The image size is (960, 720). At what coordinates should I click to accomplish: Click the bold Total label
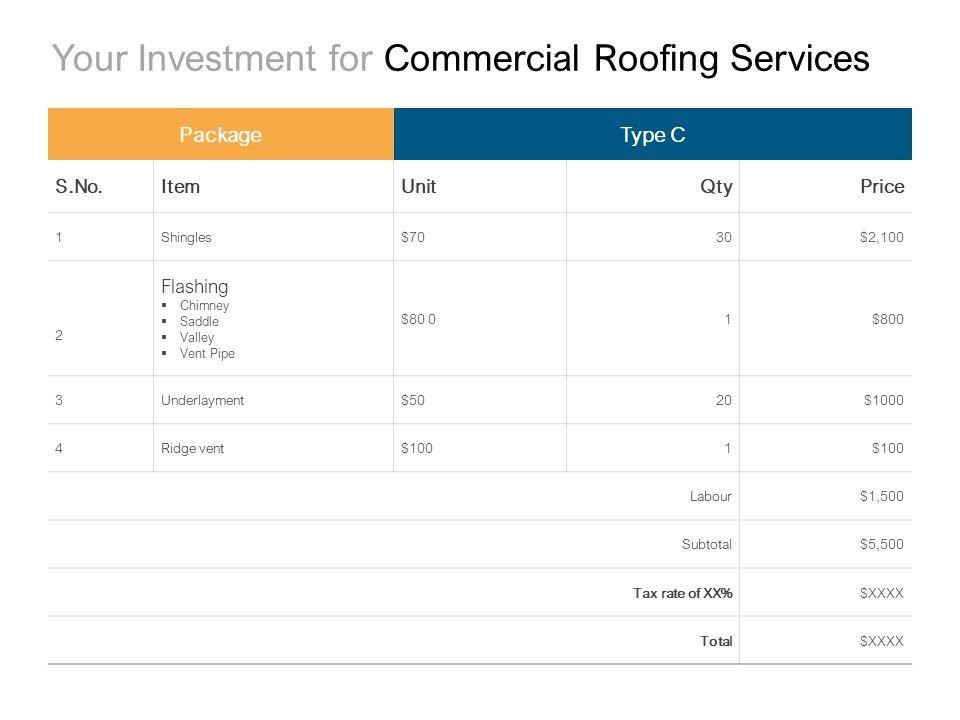pyautogui.click(x=716, y=641)
